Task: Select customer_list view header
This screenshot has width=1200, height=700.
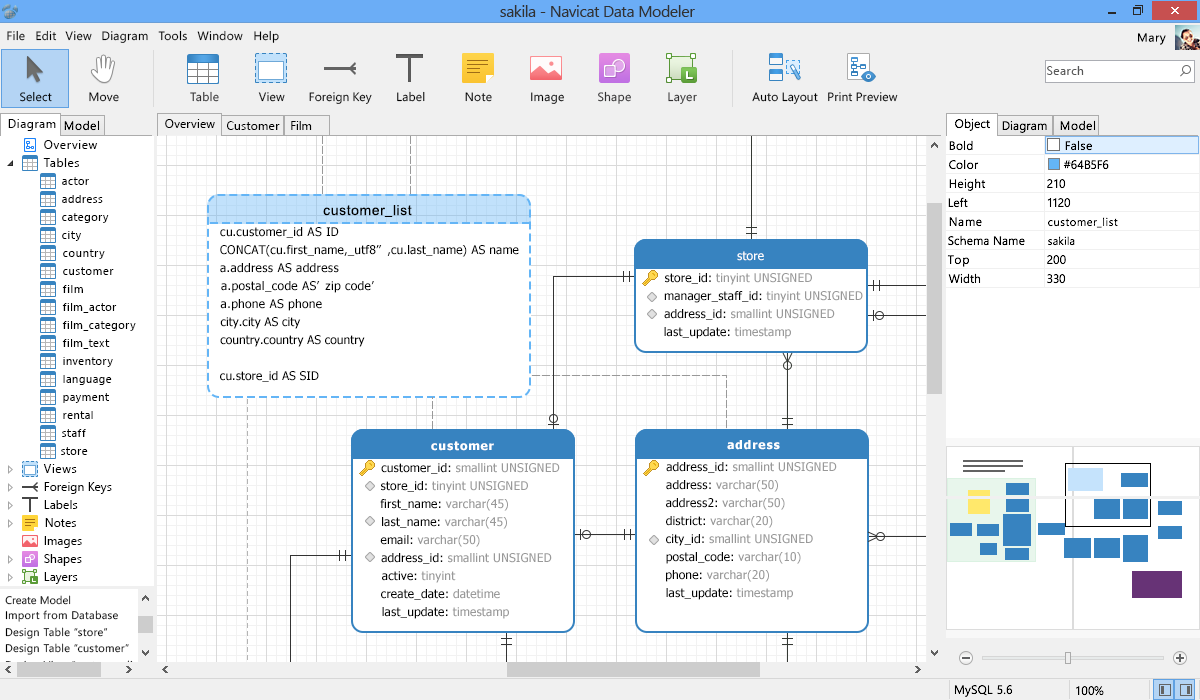Action: pos(369,210)
